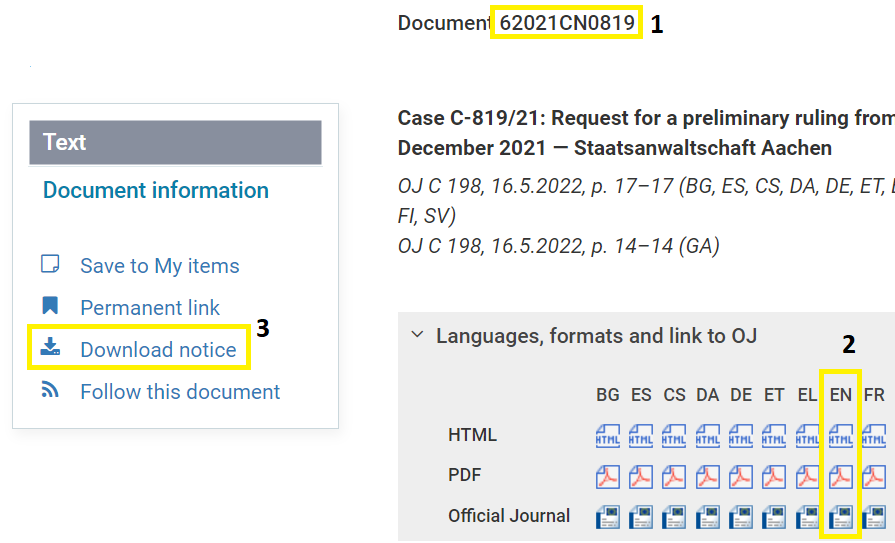Click the Permanent link bookmark icon
Image resolution: width=895 pixels, height=543 pixels.
coord(50,307)
